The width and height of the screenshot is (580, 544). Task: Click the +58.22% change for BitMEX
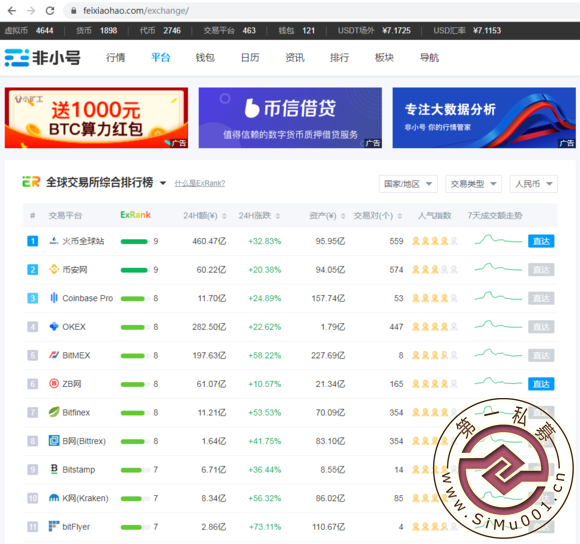[x=264, y=355]
